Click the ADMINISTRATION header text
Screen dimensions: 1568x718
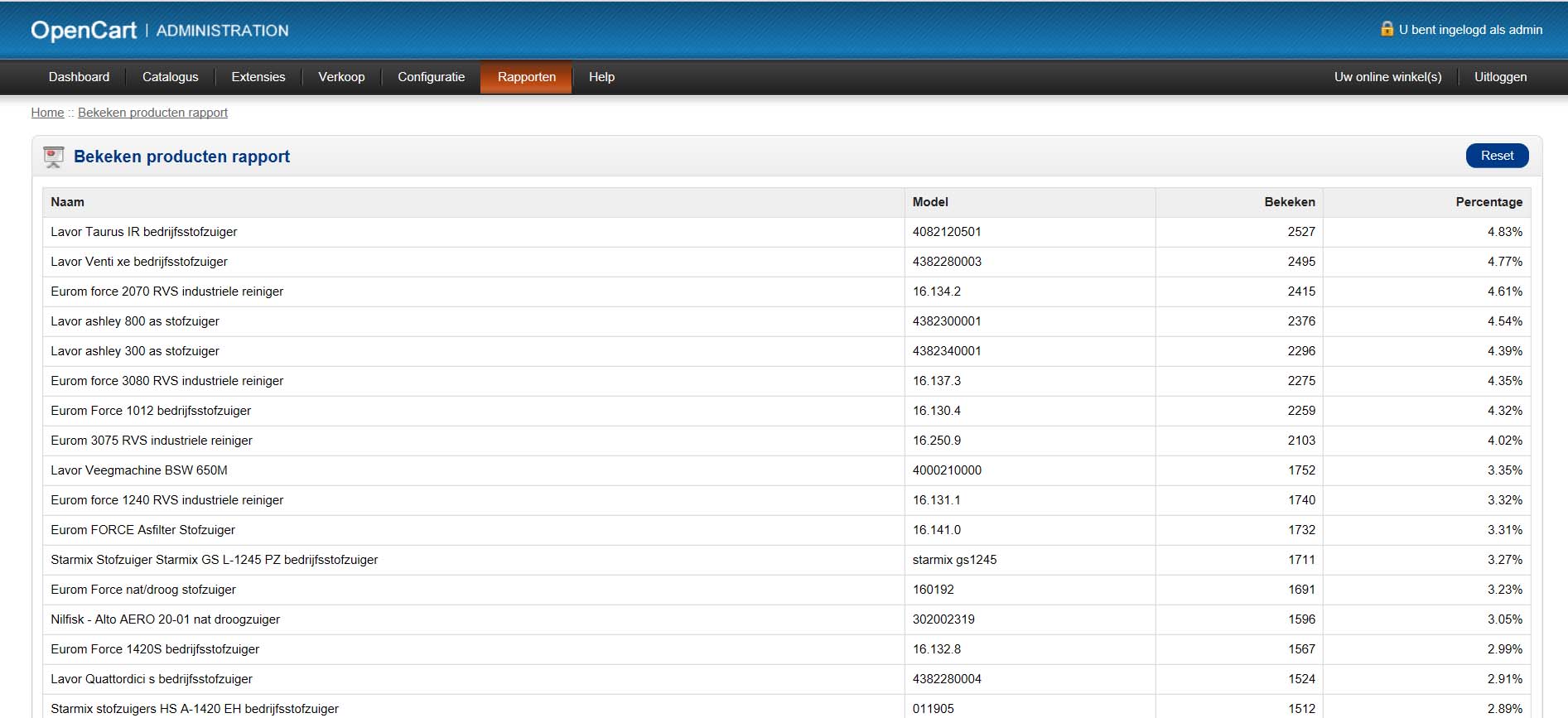(x=222, y=31)
